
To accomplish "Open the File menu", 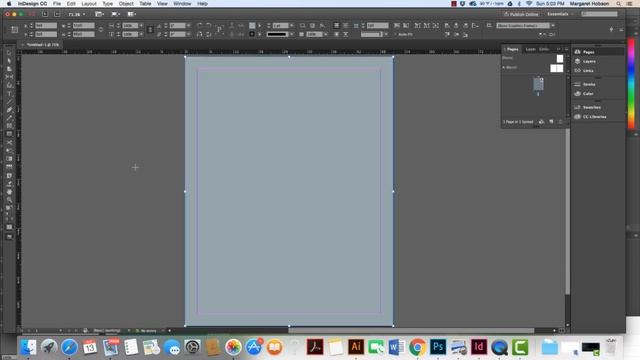I will [57, 4].
